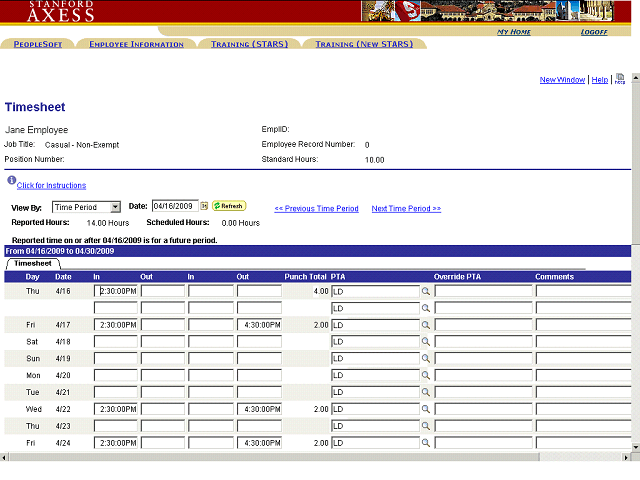Select the Timesheet grid tab
The height and width of the screenshot is (480, 640).
[33, 263]
